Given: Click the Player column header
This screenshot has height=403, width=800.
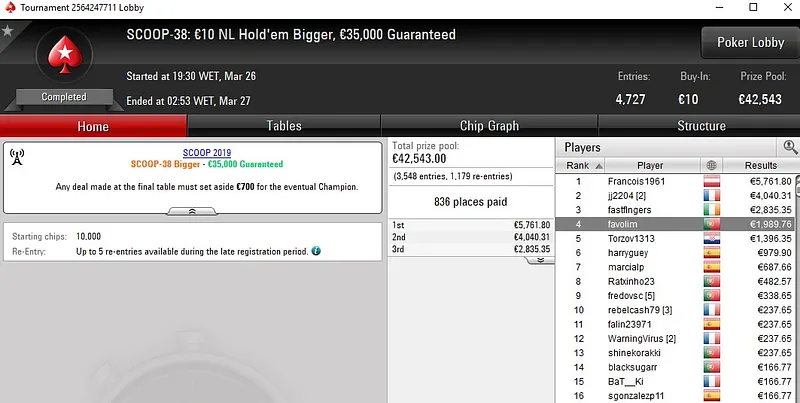Looking at the screenshot, I should coord(650,165).
